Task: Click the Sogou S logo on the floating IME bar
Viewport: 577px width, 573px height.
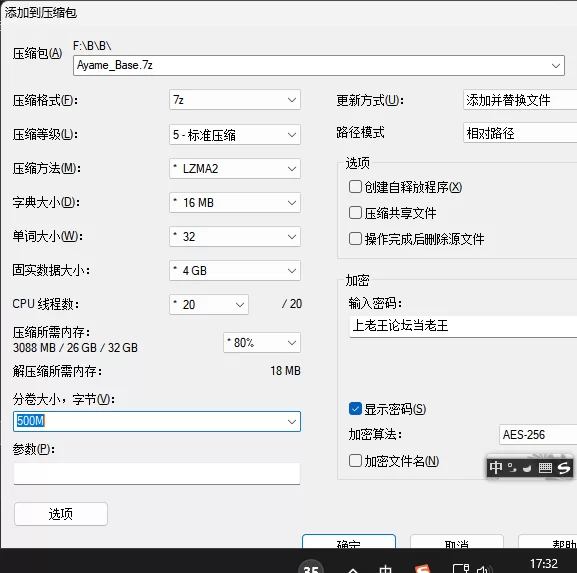Action: [x=563, y=468]
